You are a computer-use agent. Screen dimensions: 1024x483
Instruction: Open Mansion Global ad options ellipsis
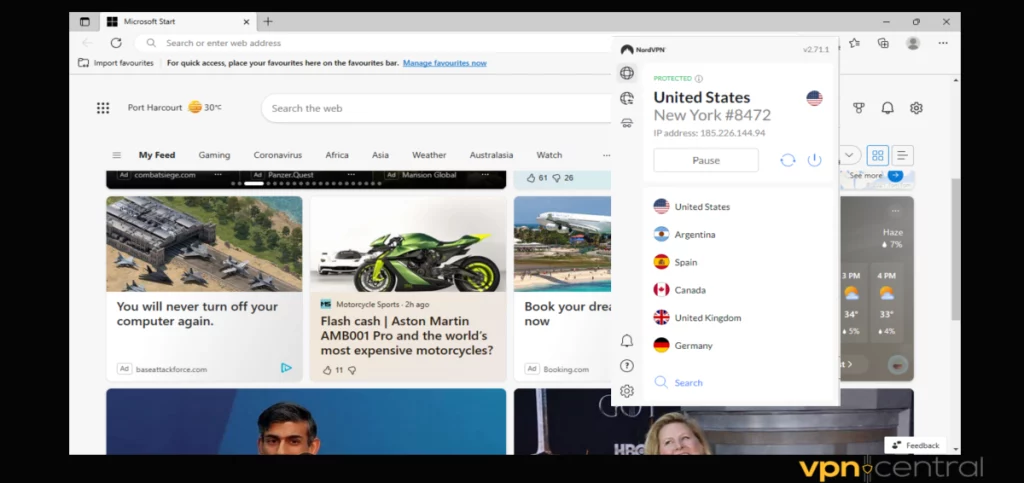tap(485, 175)
